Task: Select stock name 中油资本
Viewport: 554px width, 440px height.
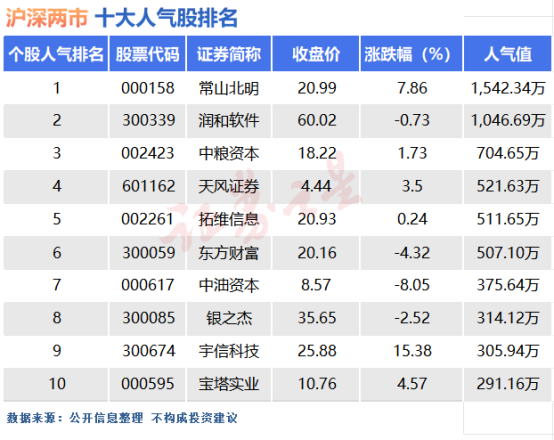Action: tap(229, 285)
